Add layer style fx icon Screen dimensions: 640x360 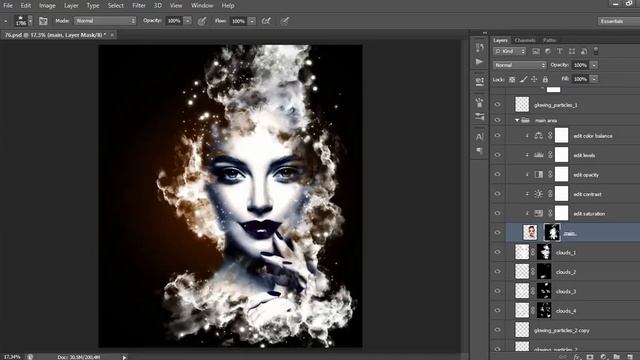click(577, 357)
